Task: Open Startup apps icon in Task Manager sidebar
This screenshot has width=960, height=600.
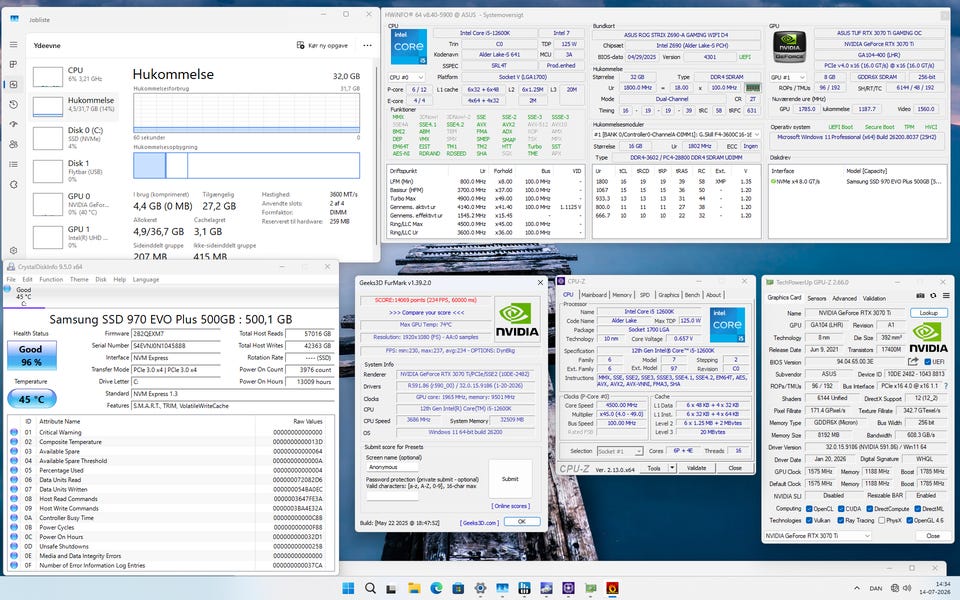Action: click(13, 124)
